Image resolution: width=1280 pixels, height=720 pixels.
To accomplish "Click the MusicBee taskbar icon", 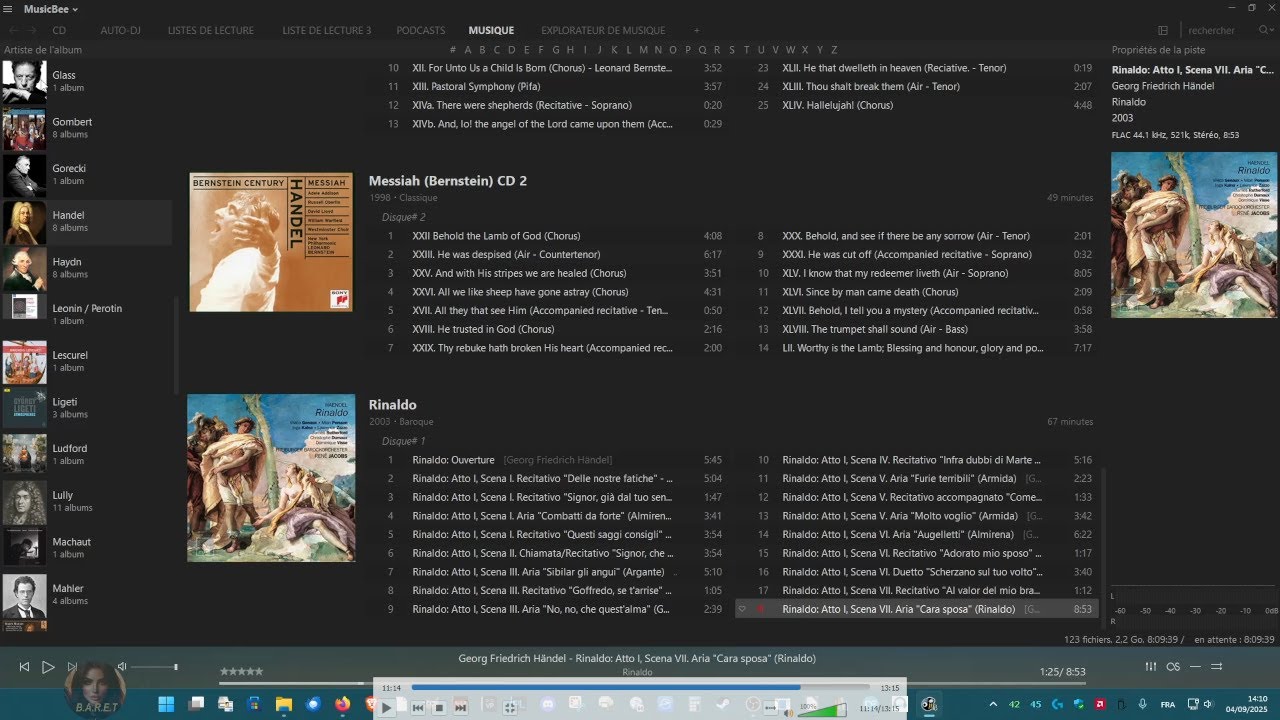I will coord(929,705).
